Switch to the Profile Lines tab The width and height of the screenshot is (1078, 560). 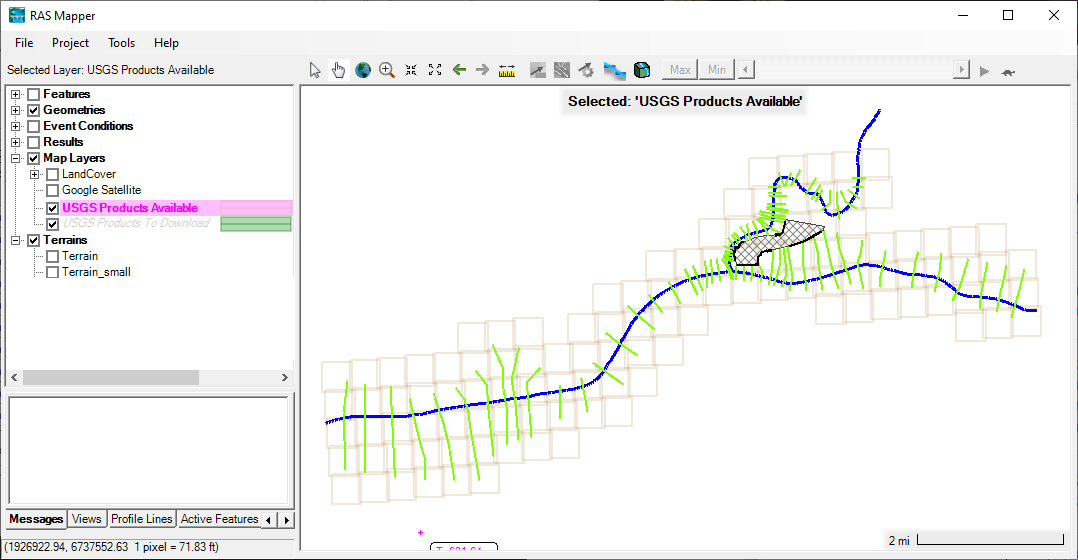141,519
